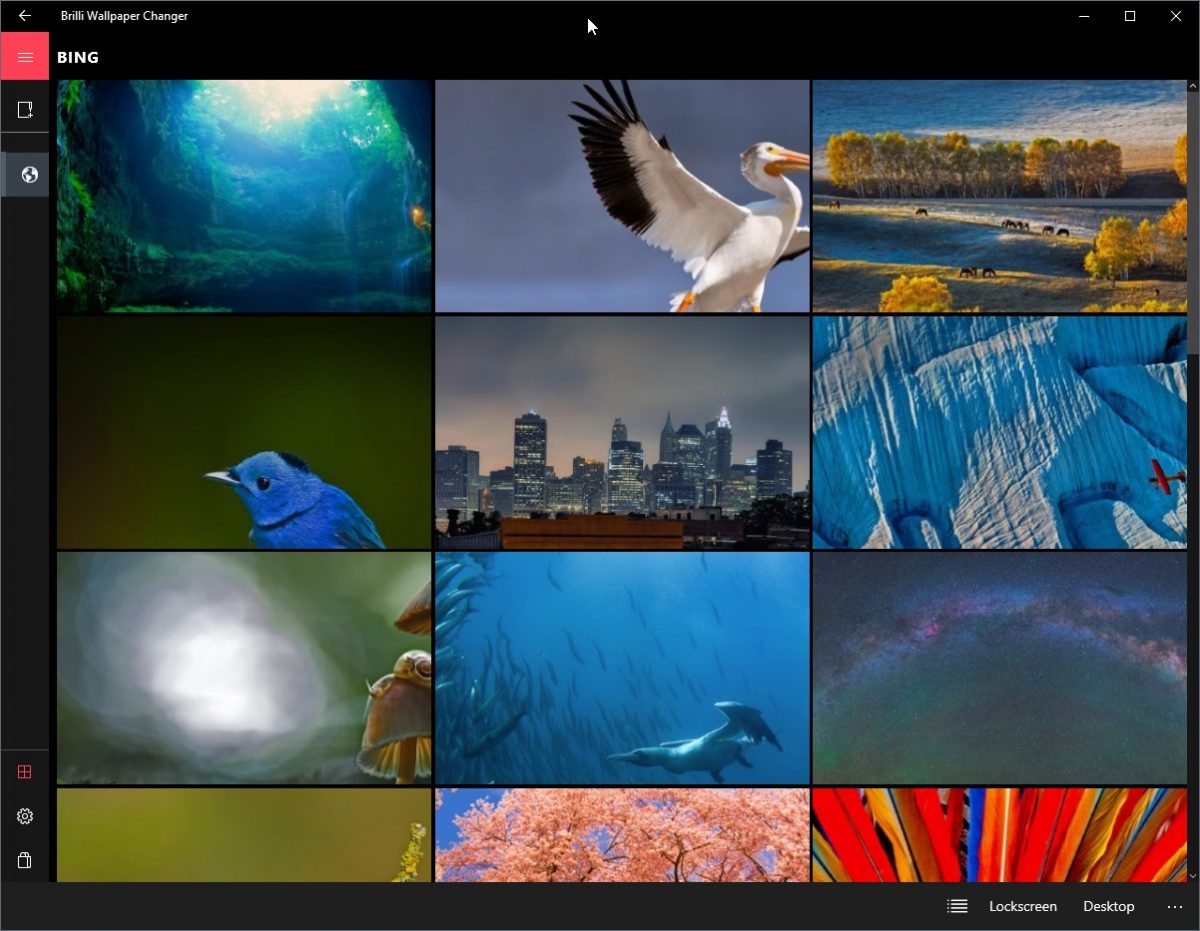Click the BING heading label

pyautogui.click(x=77, y=57)
